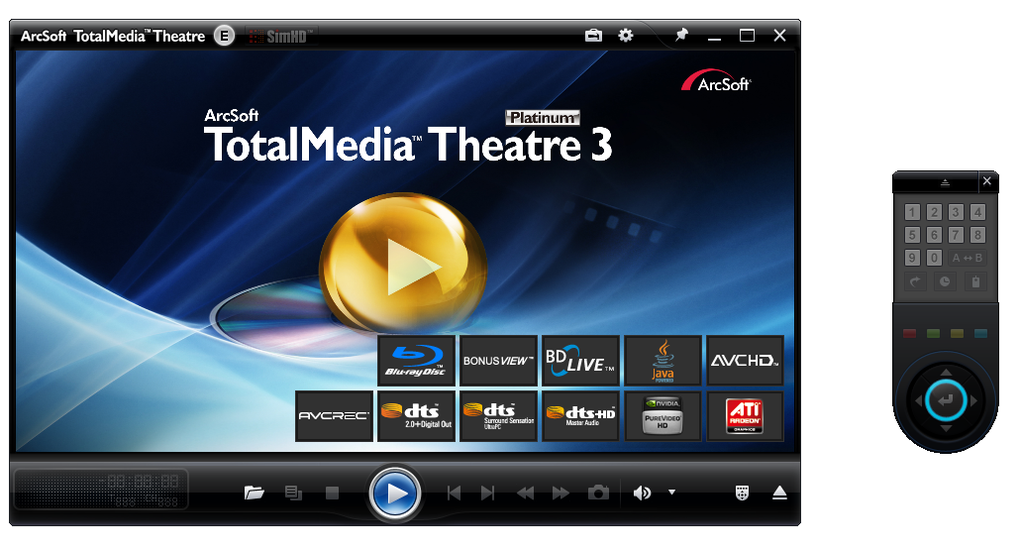Eject the disc from the control bar
The image size is (1020, 552).
point(780,493)
